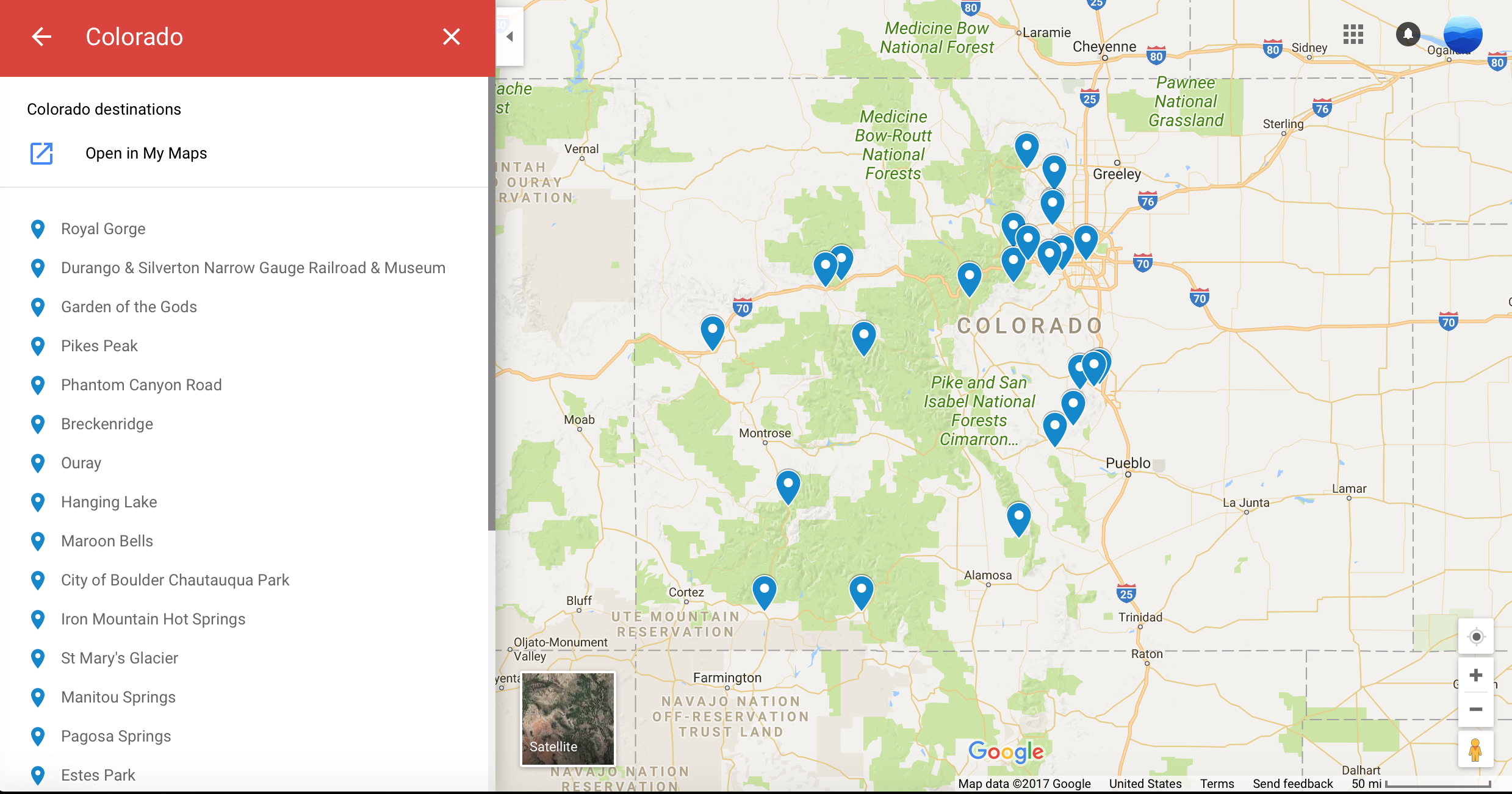Open in My Maps link
1512x794 pixels.
click(x=146, y=153)
